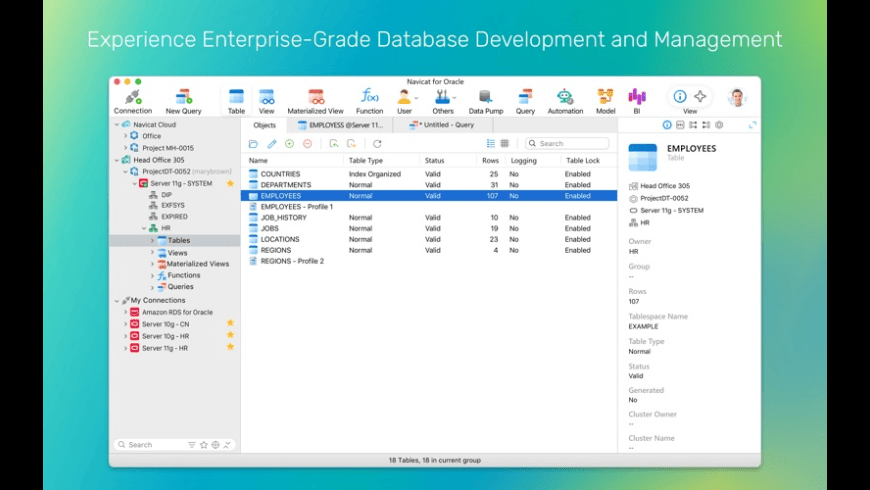Viewport: 870px width, 490px height.
Task: Toggle favorite star on Server 11g - HR
Action: [x=230, y=347]
